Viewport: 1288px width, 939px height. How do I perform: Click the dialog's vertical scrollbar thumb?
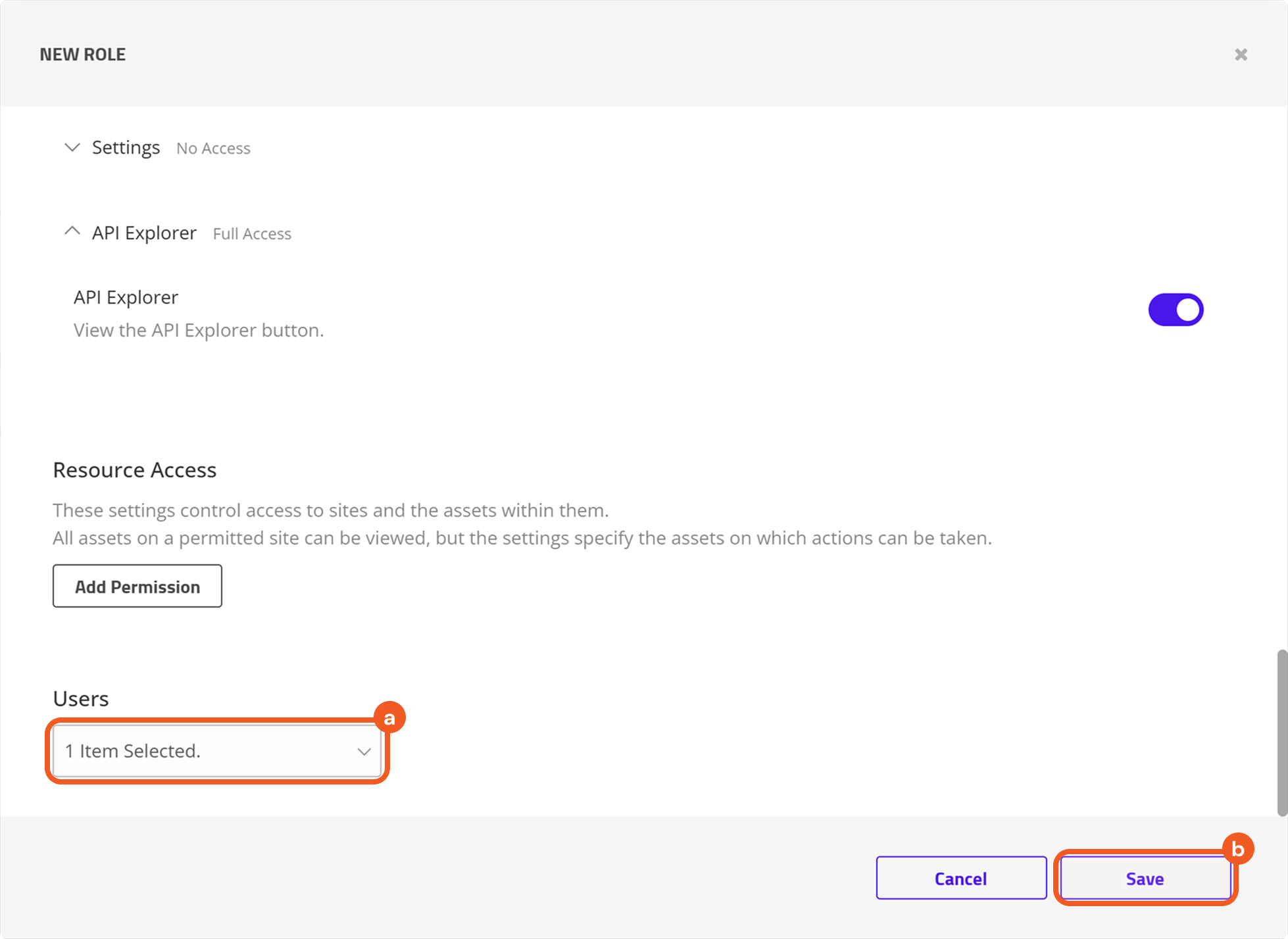tap(1281, 732)
